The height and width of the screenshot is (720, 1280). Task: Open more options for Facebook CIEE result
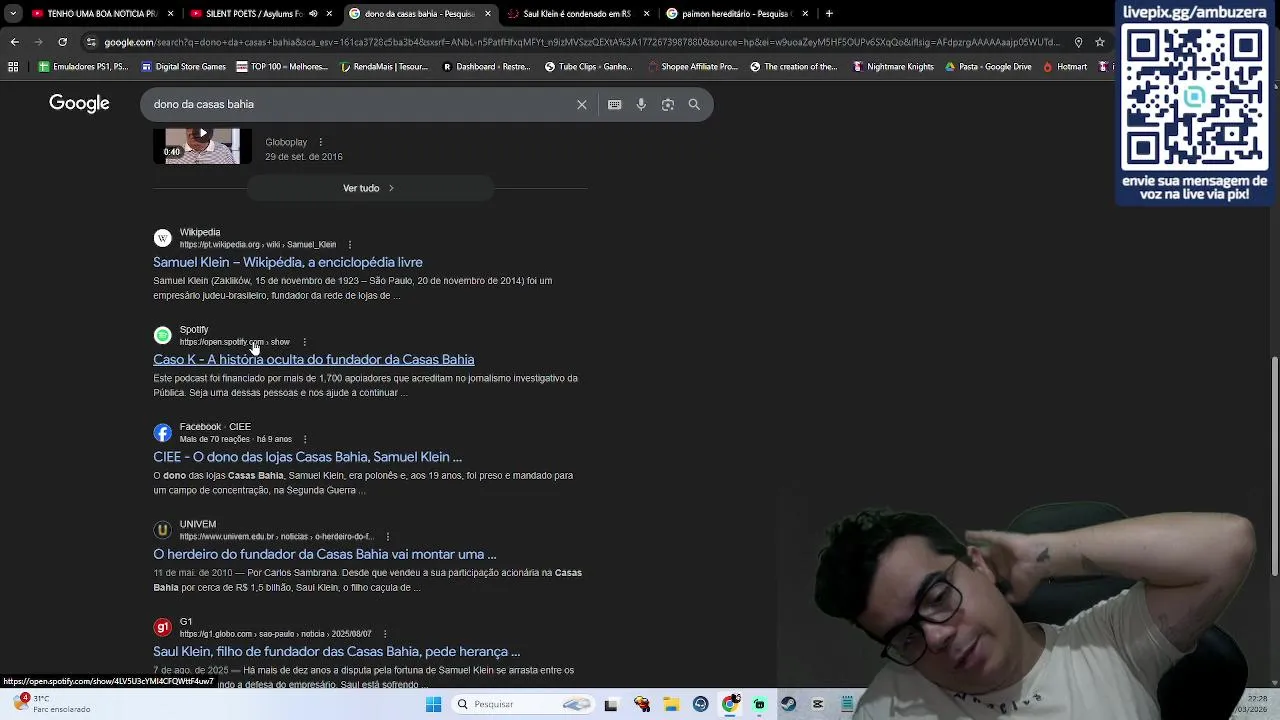click(x=304, y=439)
